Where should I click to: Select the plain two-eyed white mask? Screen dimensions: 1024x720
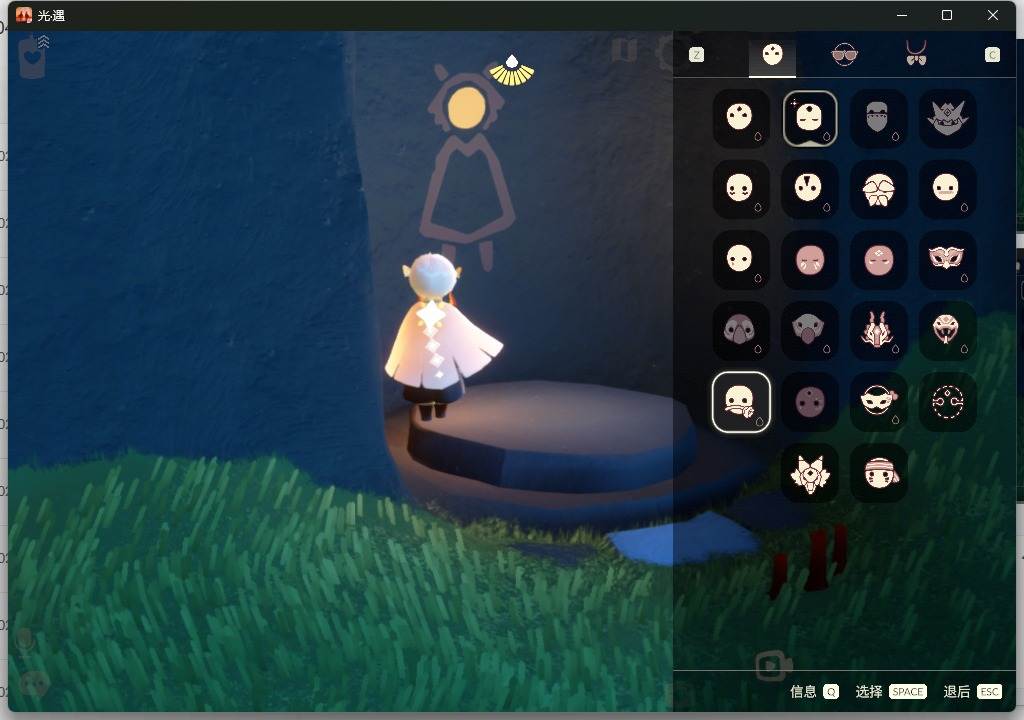(x=741, y=260)
